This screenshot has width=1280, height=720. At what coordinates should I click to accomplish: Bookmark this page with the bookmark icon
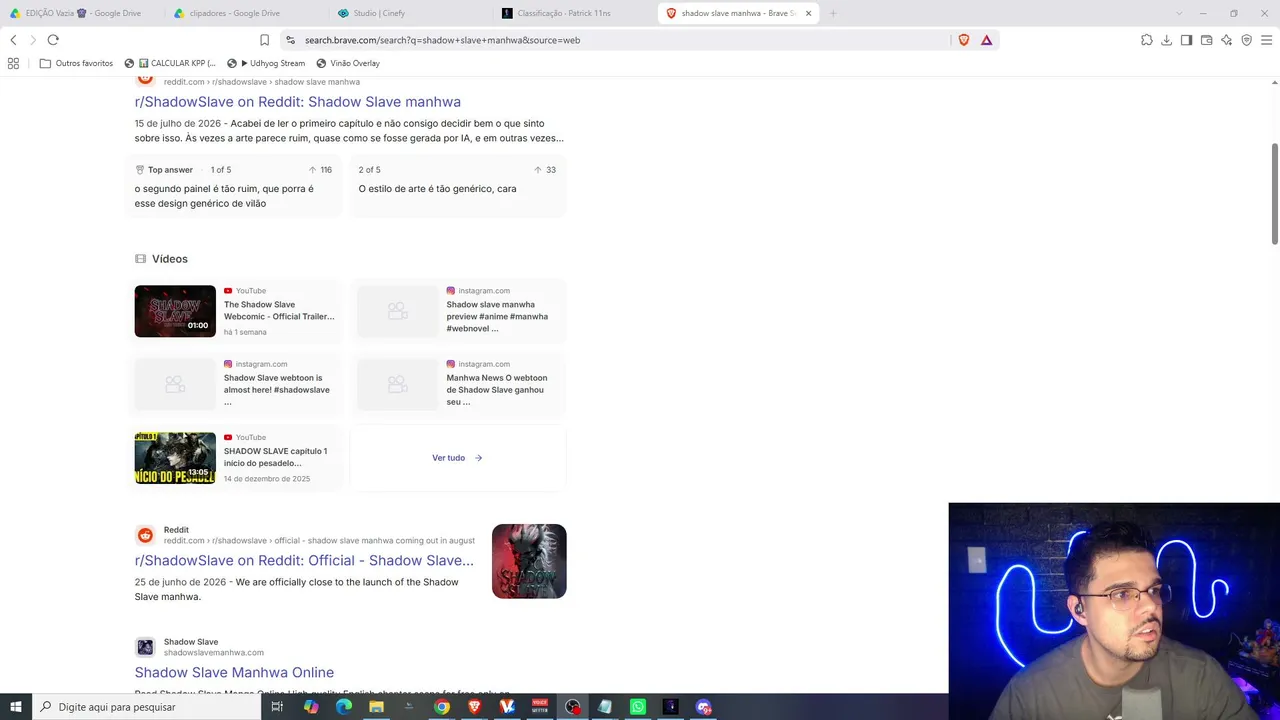264,40
